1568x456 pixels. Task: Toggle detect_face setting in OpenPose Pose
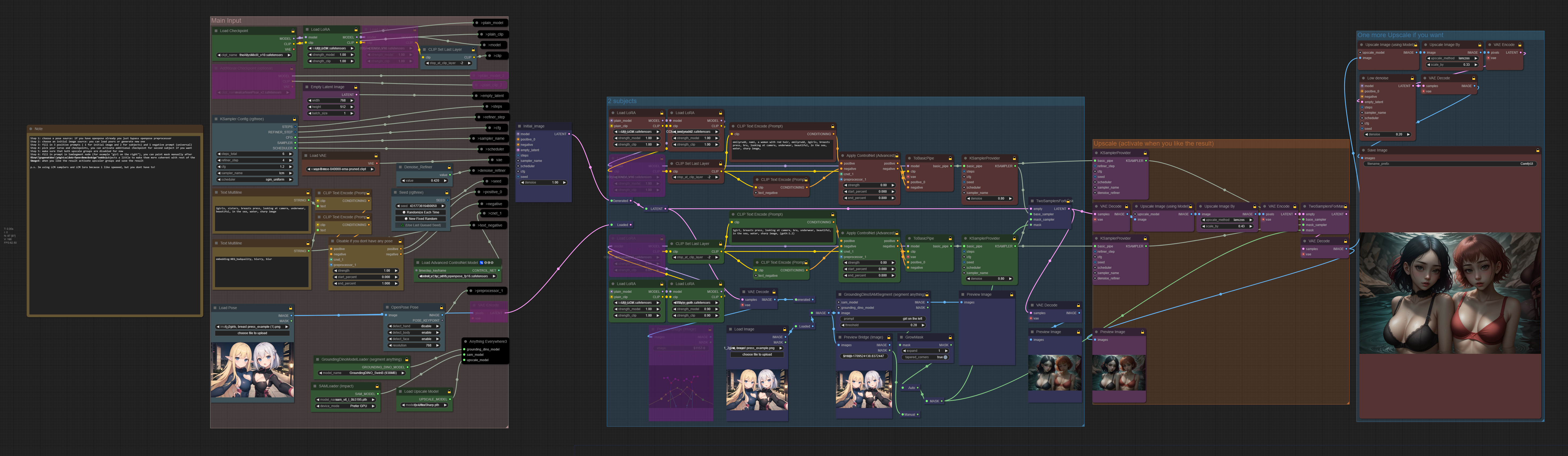pos(414,339)
